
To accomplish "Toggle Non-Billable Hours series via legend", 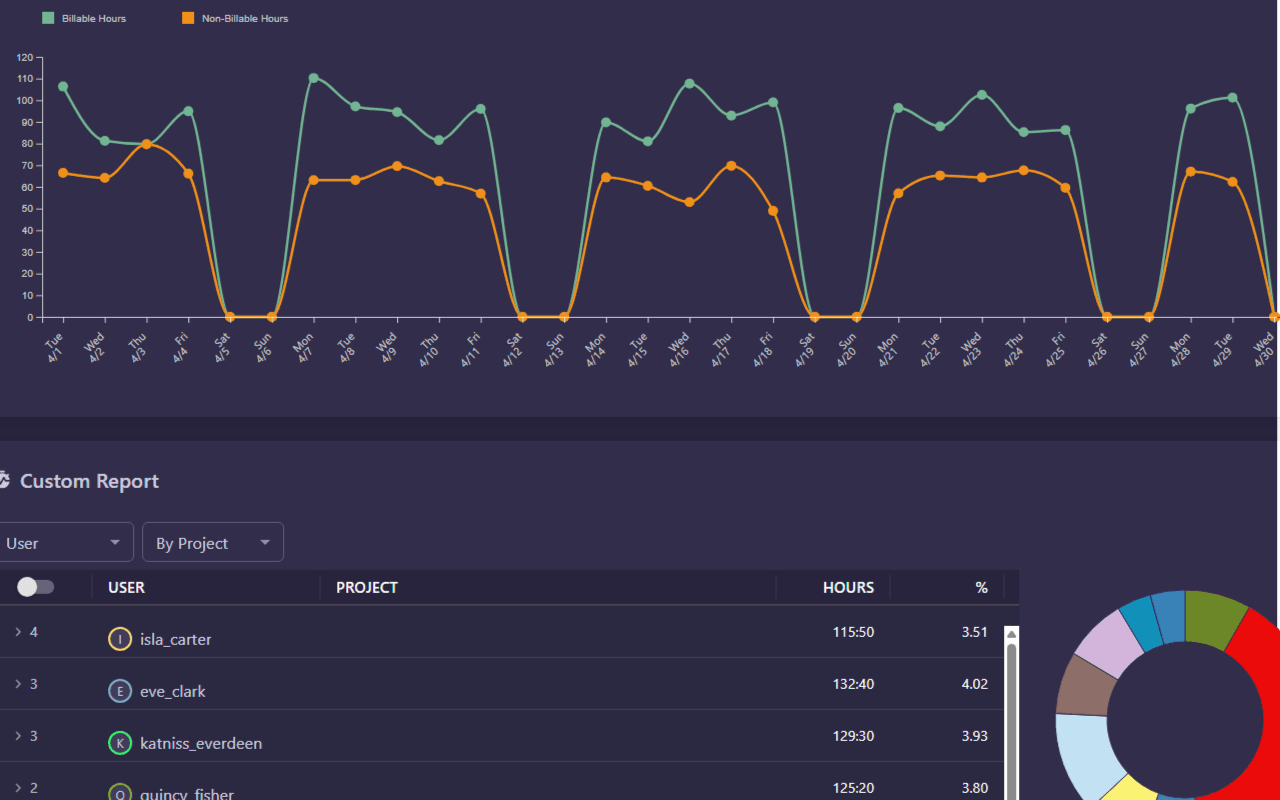I will coord(235,17).
